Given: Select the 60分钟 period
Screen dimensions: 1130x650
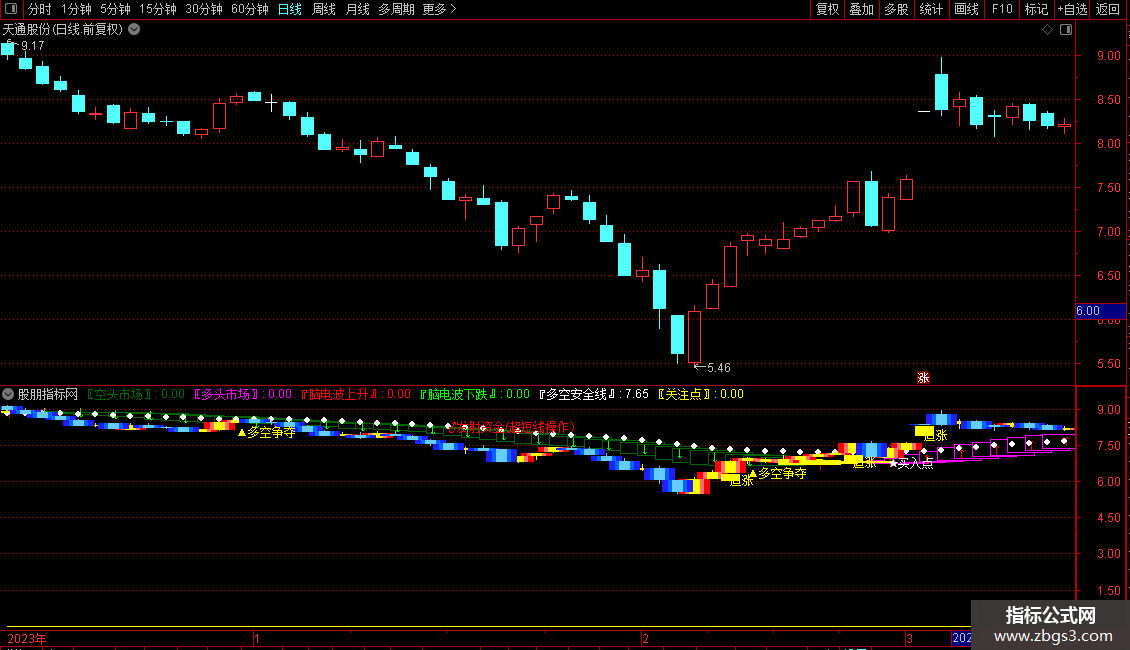Looking at the screenshot, I should click(250, 9).
